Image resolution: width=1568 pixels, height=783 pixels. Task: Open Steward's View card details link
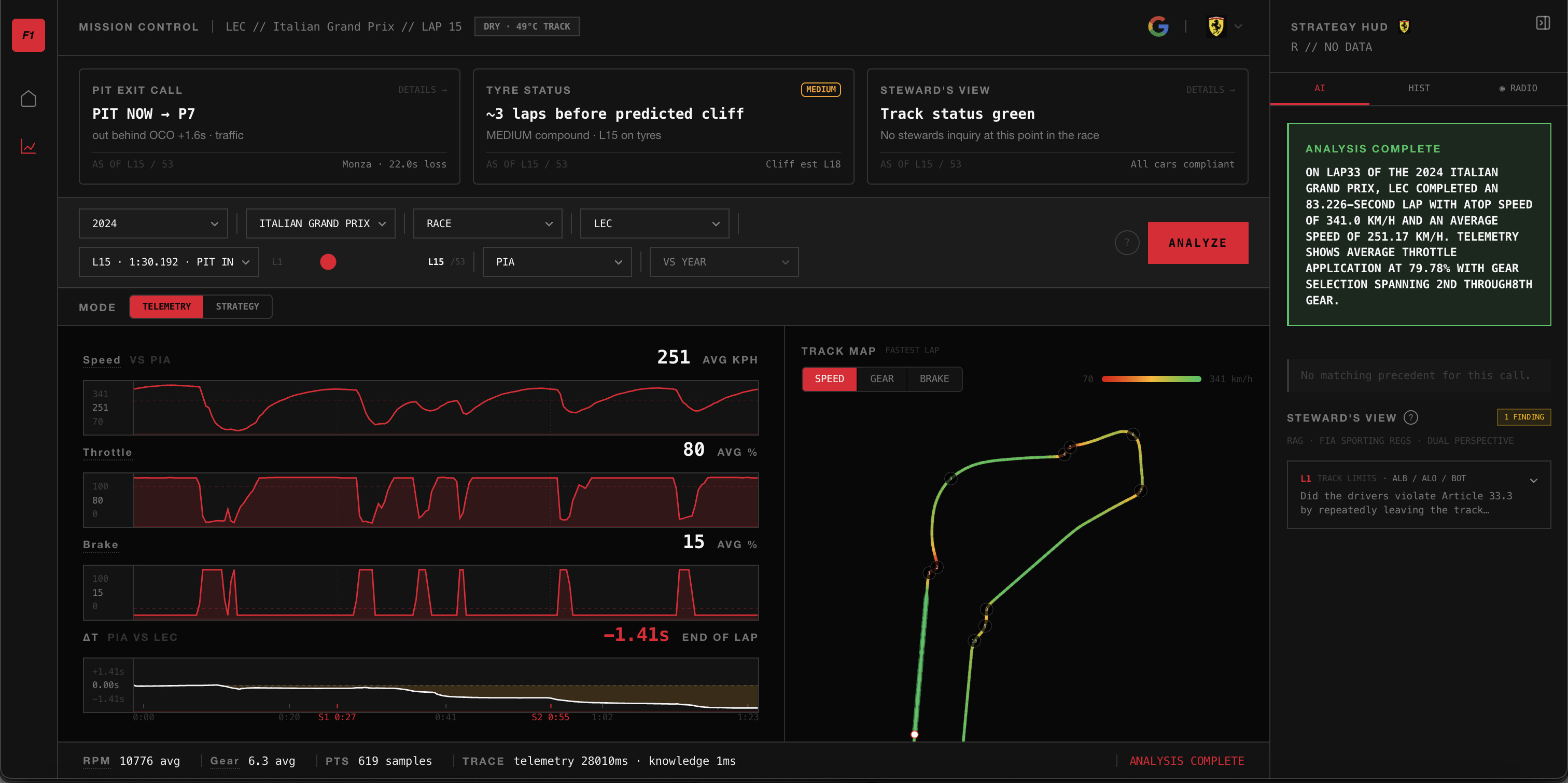1210,90
